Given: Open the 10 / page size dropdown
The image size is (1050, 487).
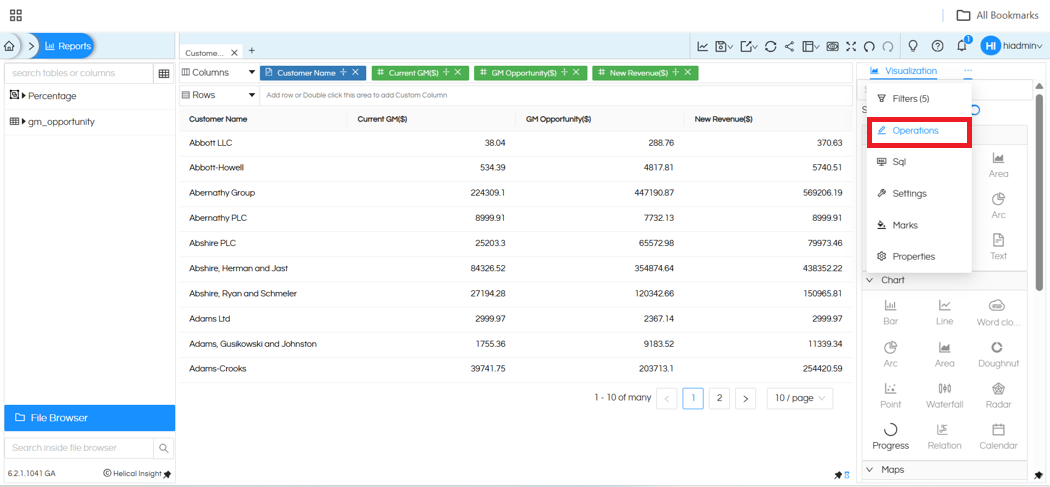Looking at the screenshot, I should (x=800, y=398).
